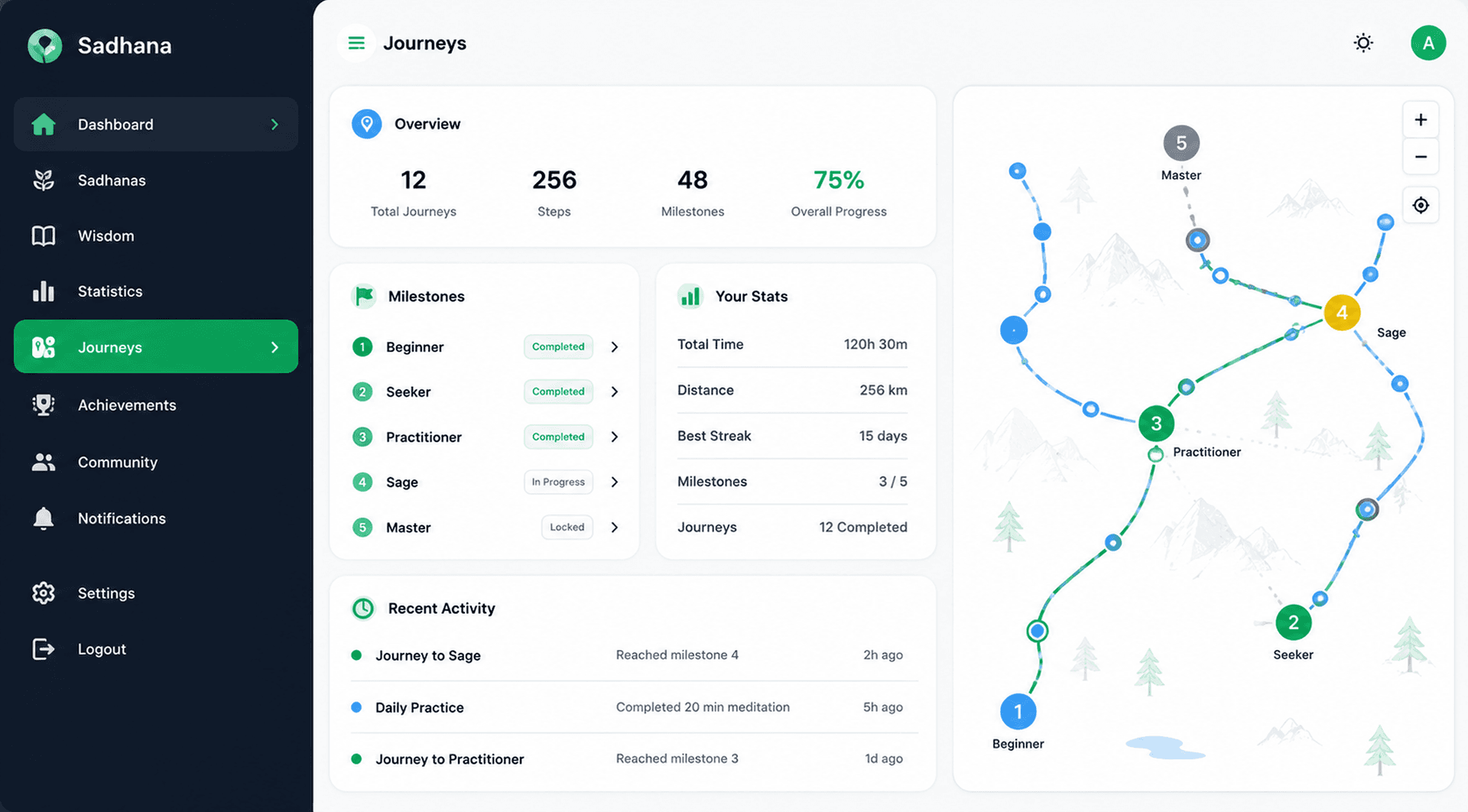1468x812 pixels.
Task: Recenter the map with the locate icon
Action: [x=1421, y=205]
